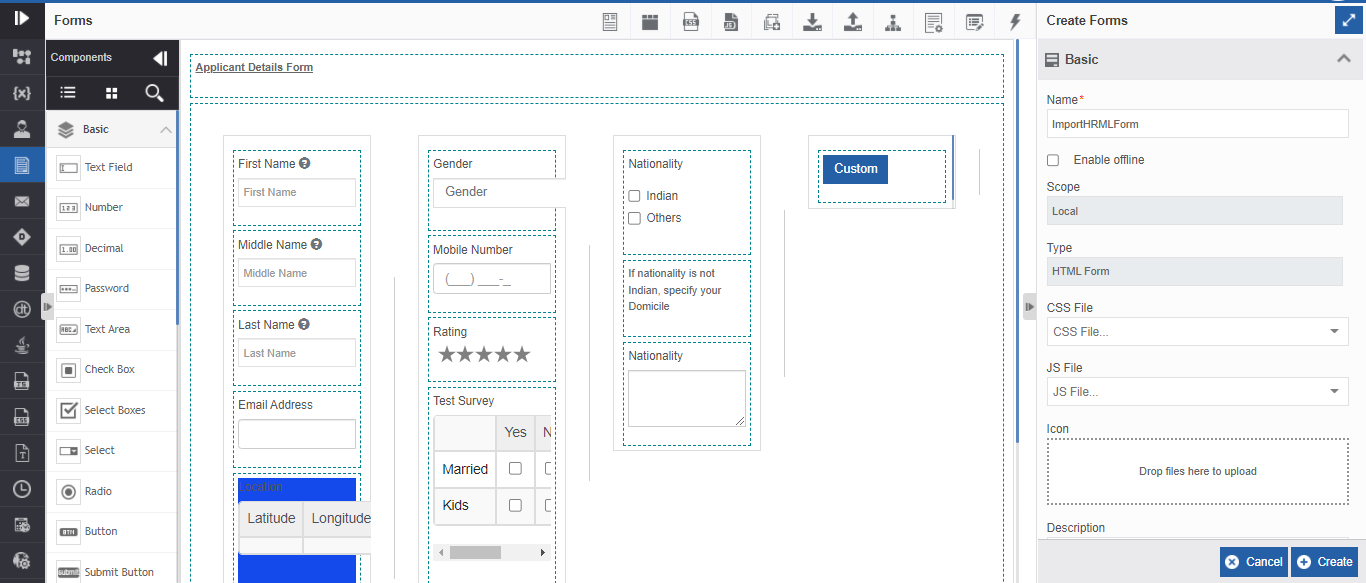
Task: Open the CSS file sidebar icon
Action: 22,417
